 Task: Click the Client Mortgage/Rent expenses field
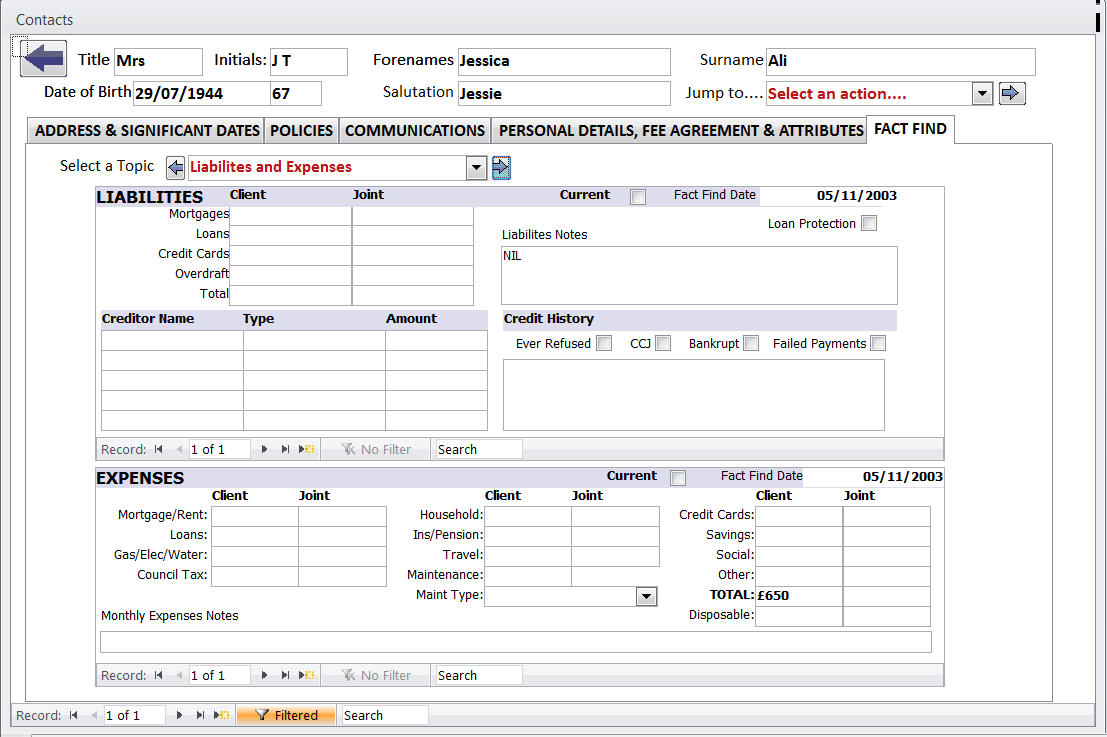(255, 516)
